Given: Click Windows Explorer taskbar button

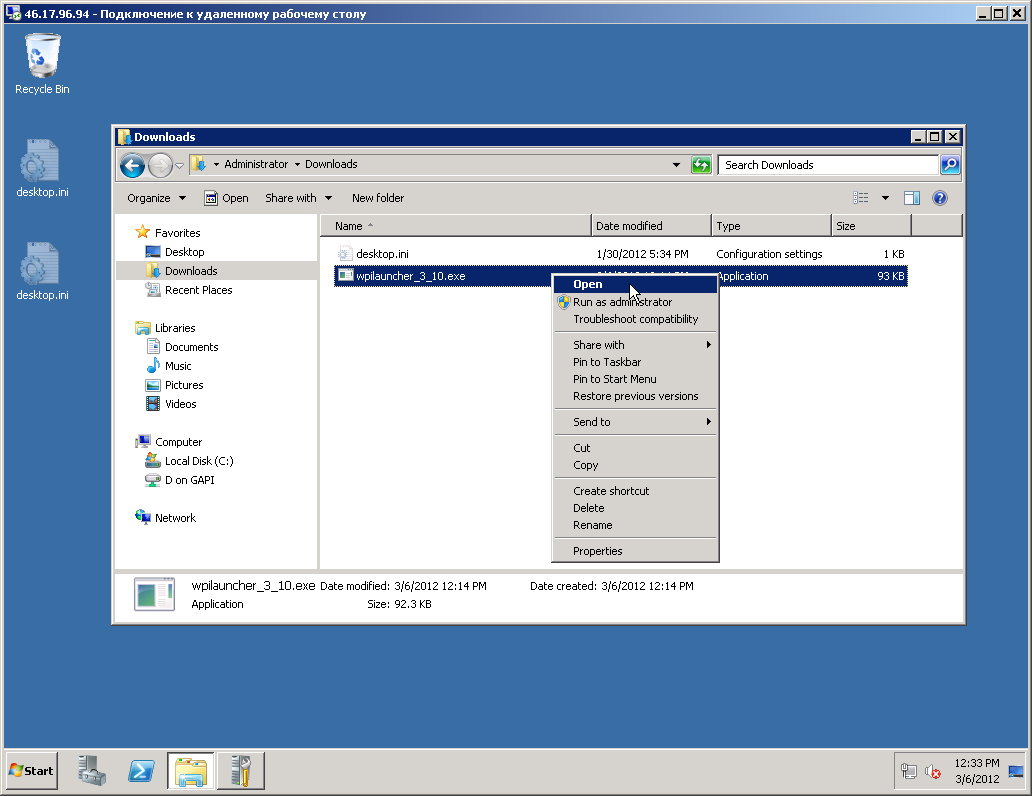Looking at the screenshot, I should [190, 770].
